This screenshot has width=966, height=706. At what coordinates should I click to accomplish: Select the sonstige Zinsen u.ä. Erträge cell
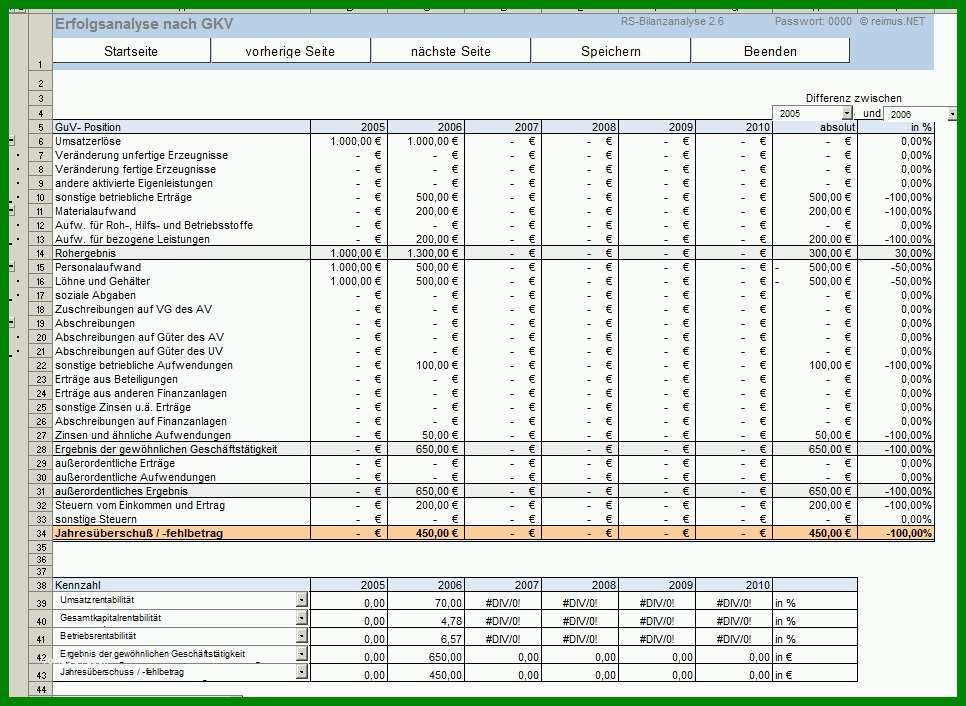pos(182,407)
